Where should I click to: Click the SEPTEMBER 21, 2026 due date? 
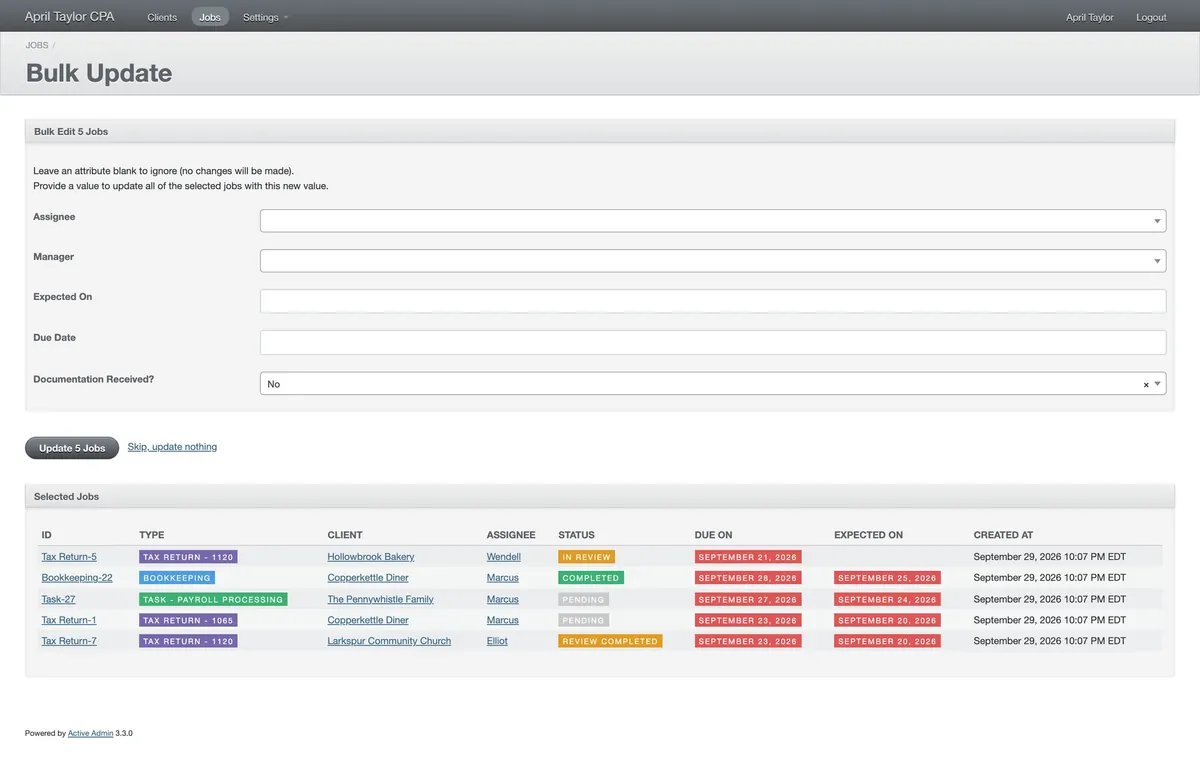click(748, 557)
